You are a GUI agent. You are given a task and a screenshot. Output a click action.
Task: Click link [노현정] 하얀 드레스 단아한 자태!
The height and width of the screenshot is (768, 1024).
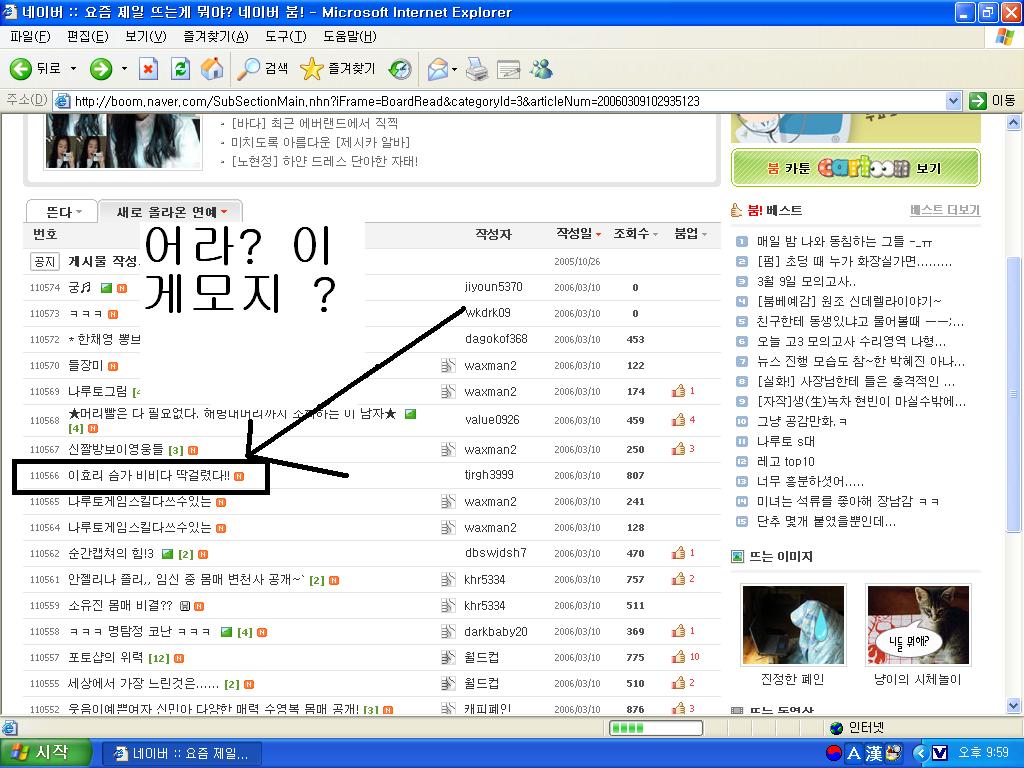click(325, 161)
